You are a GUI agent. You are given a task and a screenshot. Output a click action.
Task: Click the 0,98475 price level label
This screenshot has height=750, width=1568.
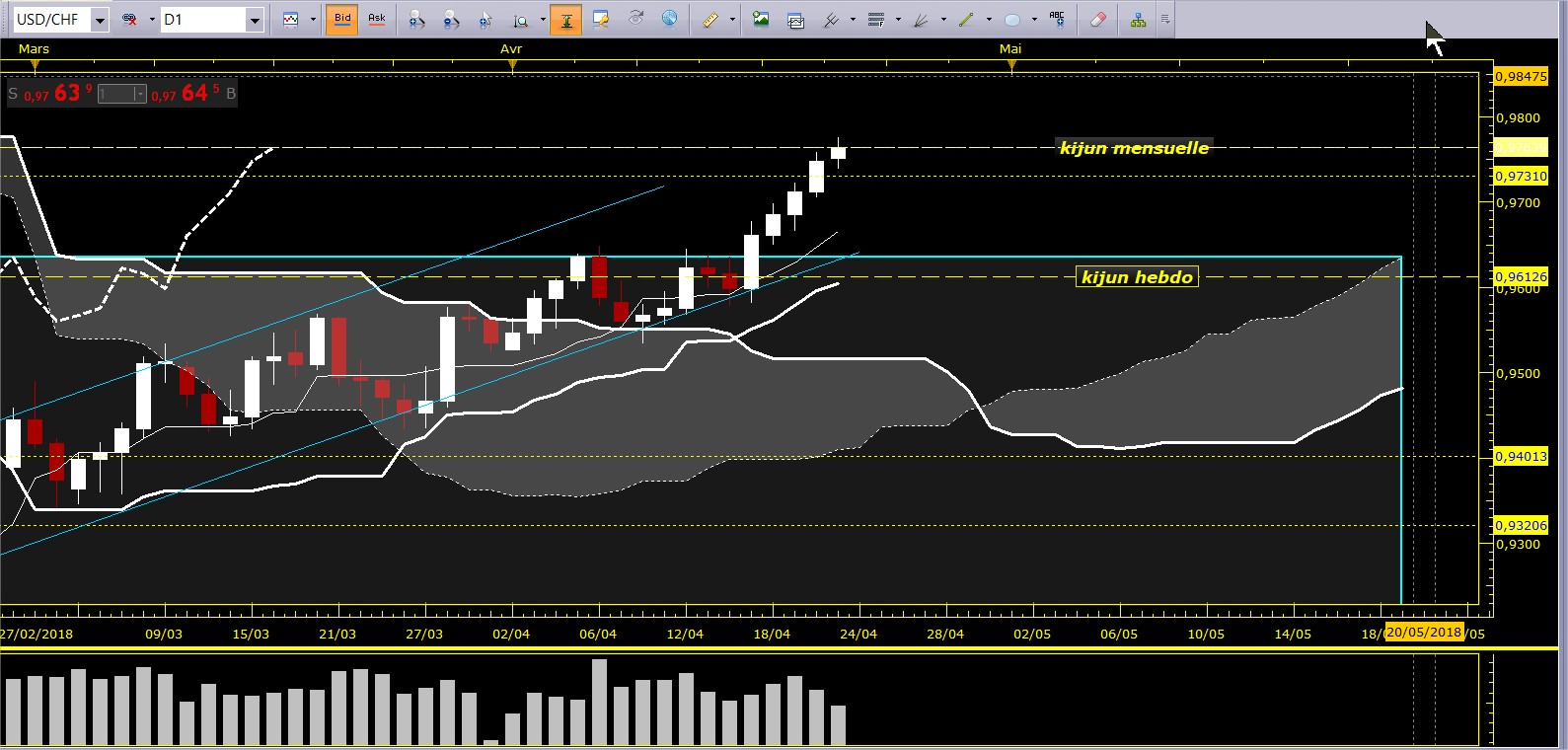point(1521,76)
